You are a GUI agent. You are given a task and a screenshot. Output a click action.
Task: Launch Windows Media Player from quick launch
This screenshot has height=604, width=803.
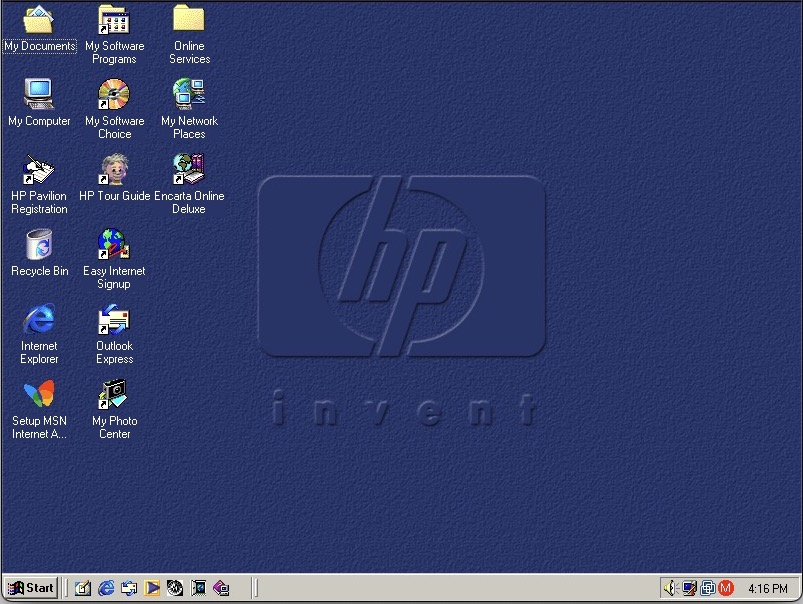[152, 588]
